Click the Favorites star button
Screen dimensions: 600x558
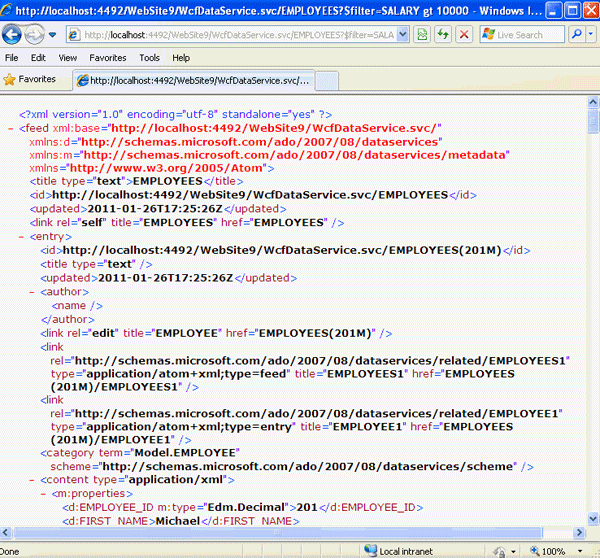pyautogui.click(x=29, y=79)
